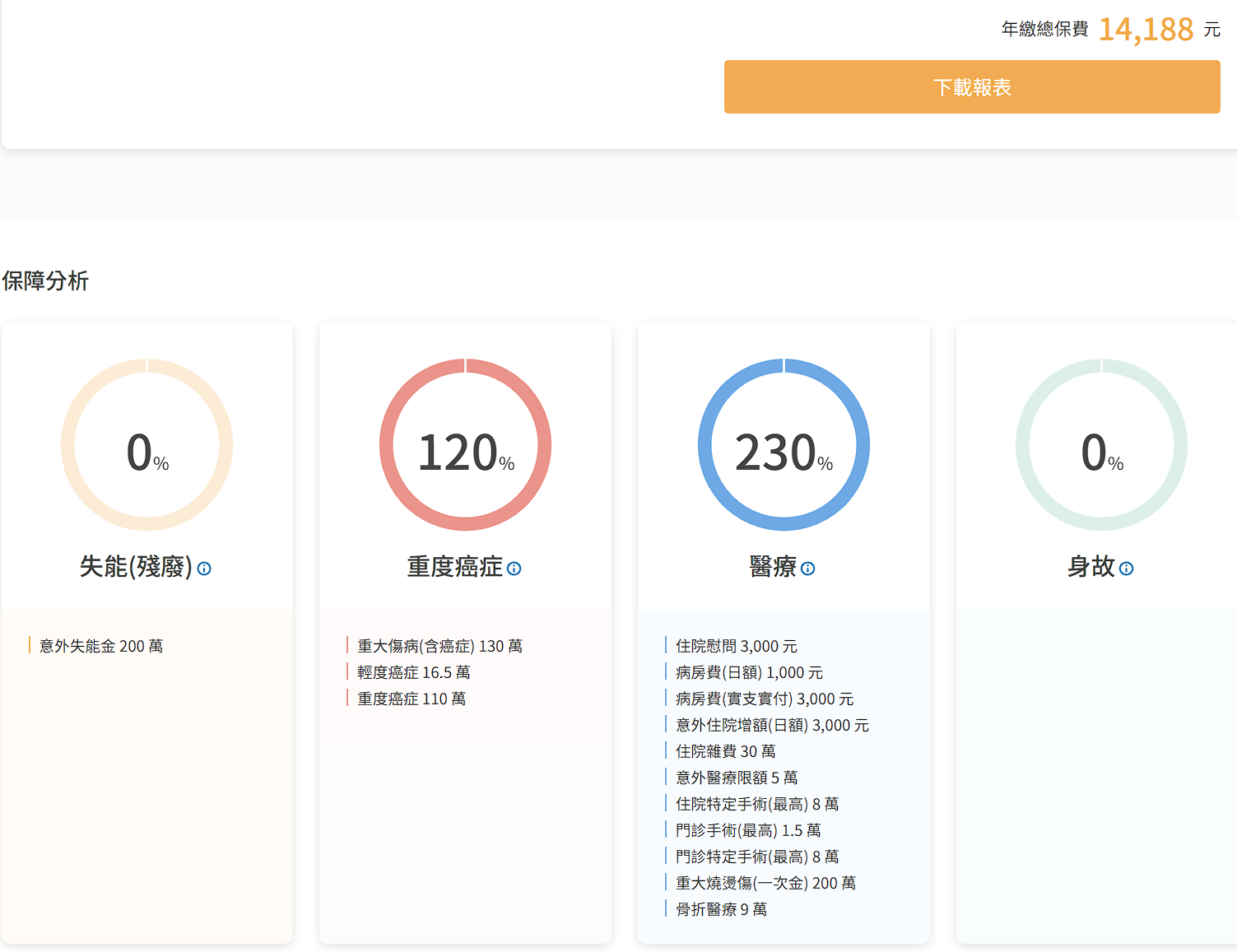
Task: Select the 重大燒燙傷(一次金) 200 萬 entry
Action: click(x=765, y=883)
